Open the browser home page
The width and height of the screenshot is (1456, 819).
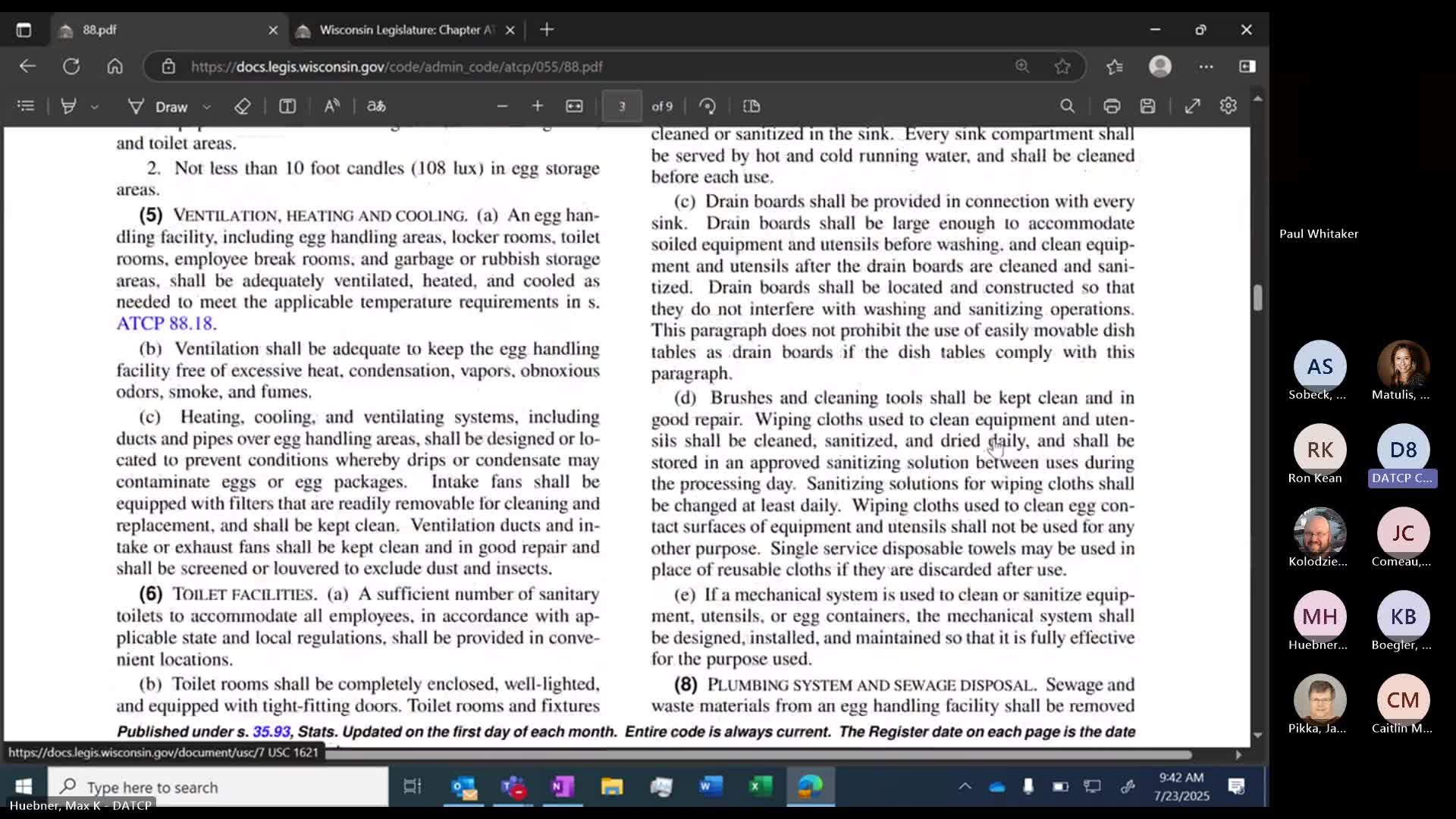115,67
